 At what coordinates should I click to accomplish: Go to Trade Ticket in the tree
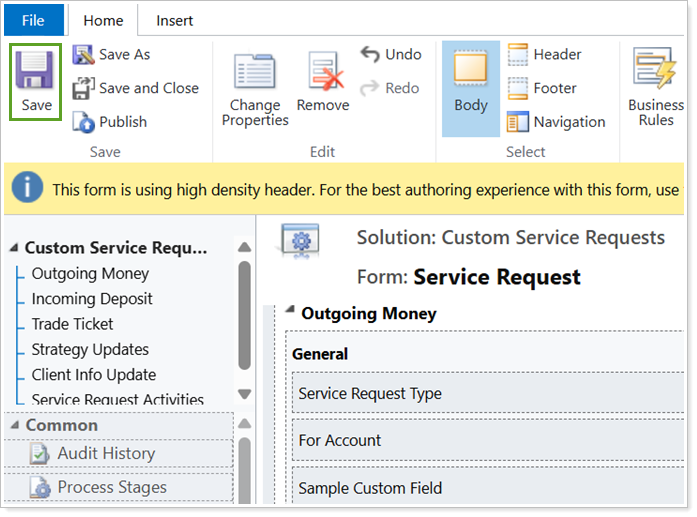72,324
